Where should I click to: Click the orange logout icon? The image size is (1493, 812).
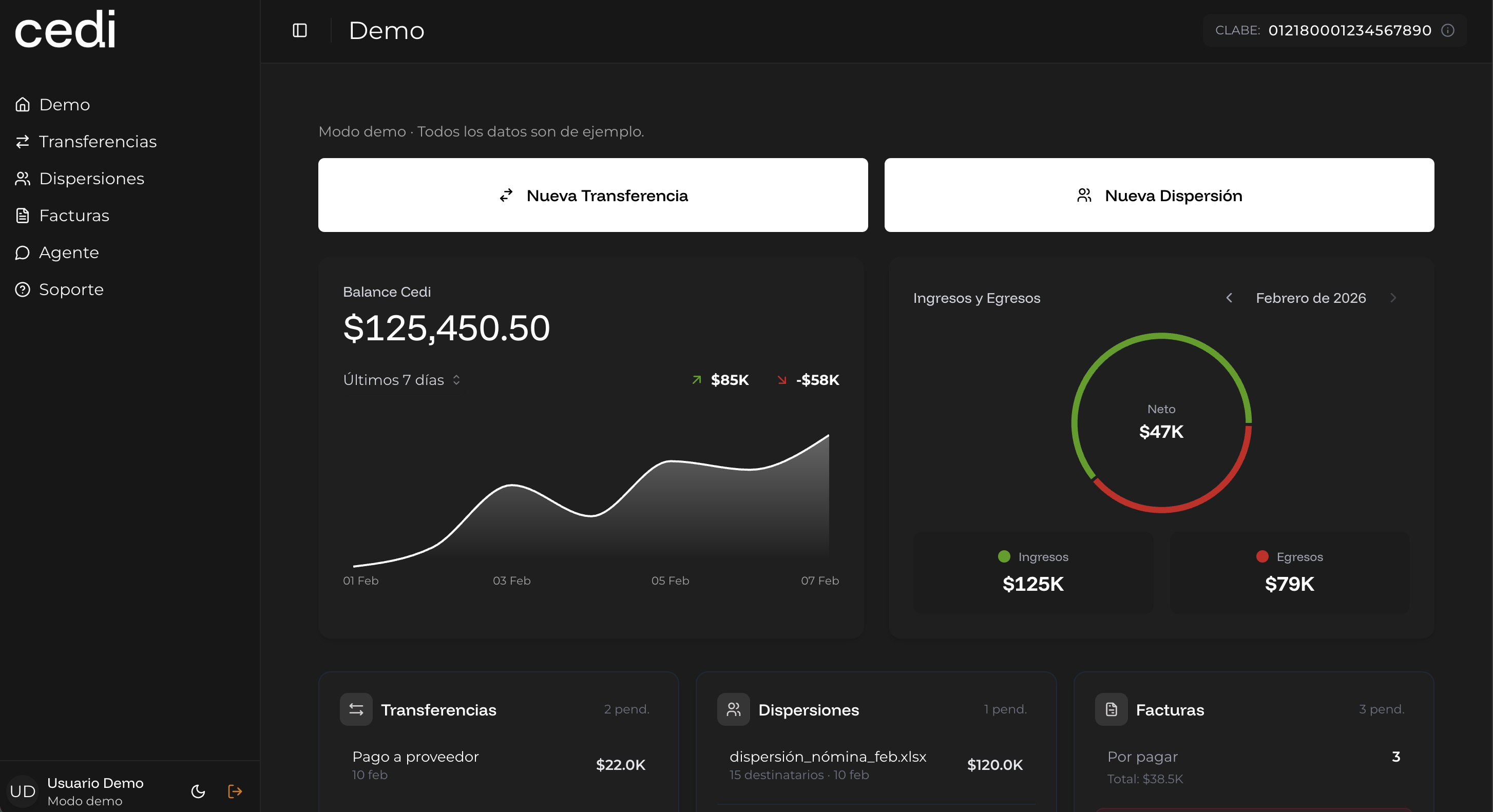pos(235,791)
